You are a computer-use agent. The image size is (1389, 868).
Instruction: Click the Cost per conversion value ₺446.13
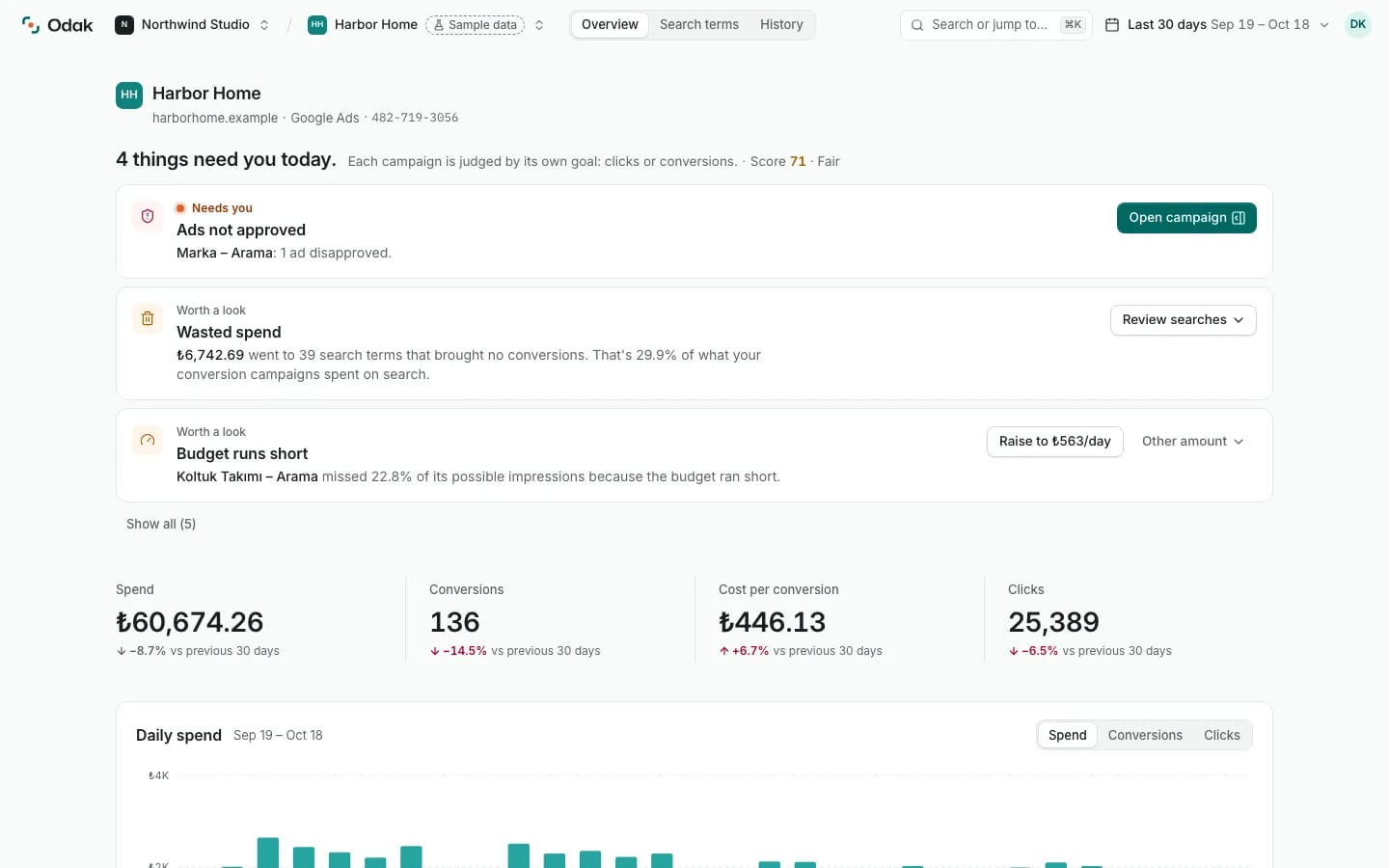[x=773, y=622]
